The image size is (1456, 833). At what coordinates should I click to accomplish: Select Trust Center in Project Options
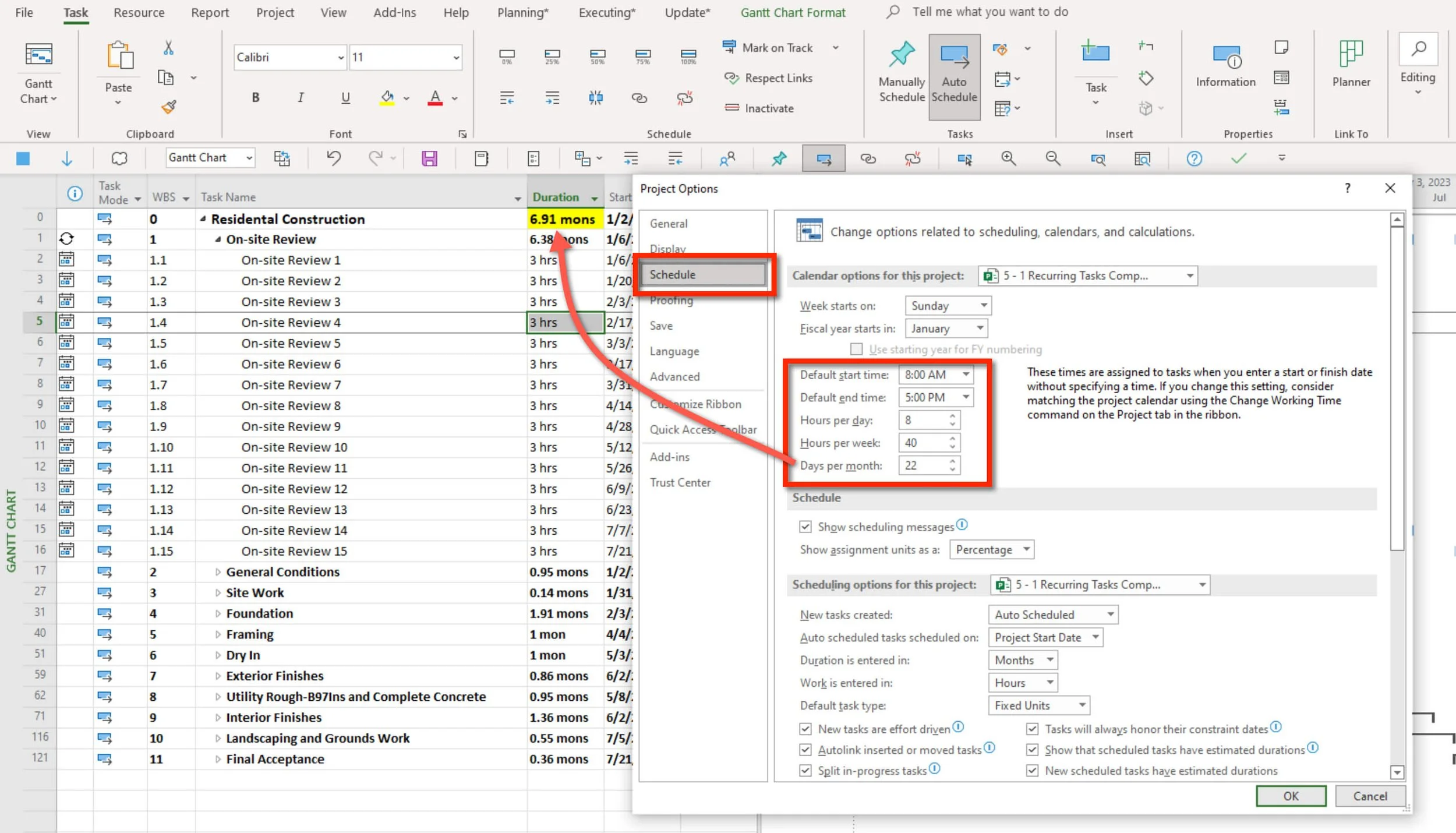tap(680, 482)
